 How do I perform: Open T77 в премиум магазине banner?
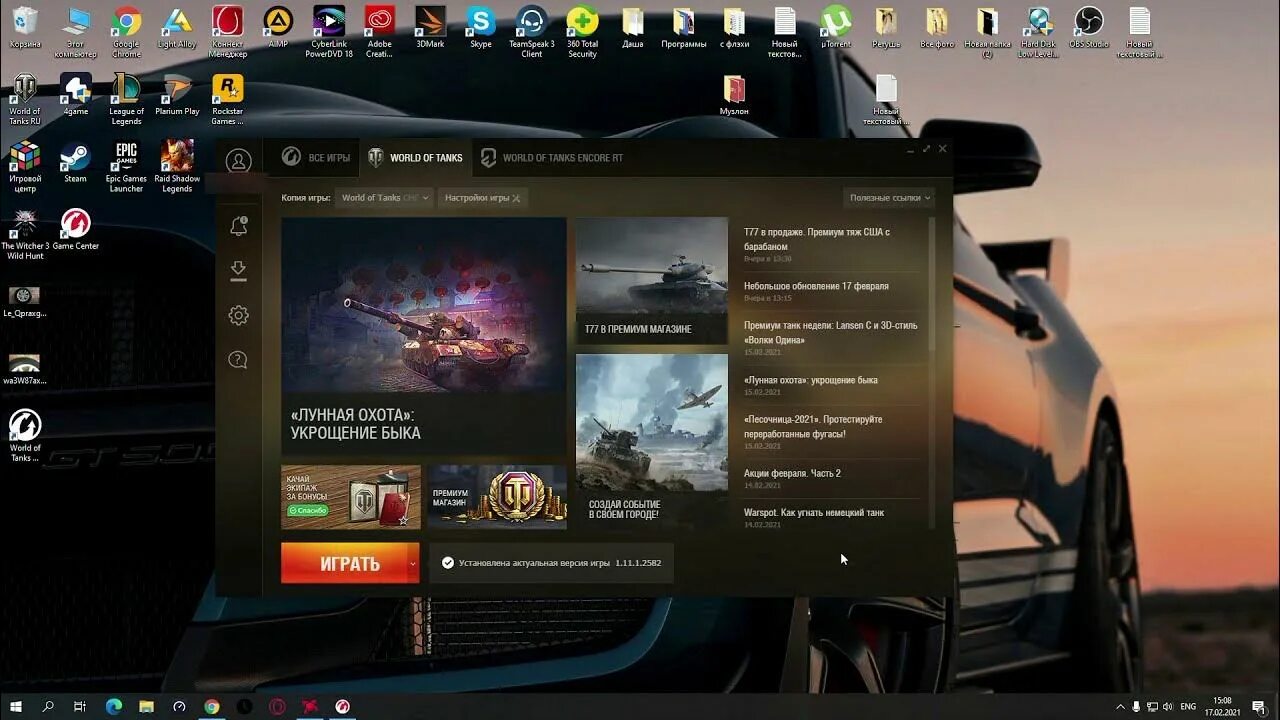pos(652,281)
